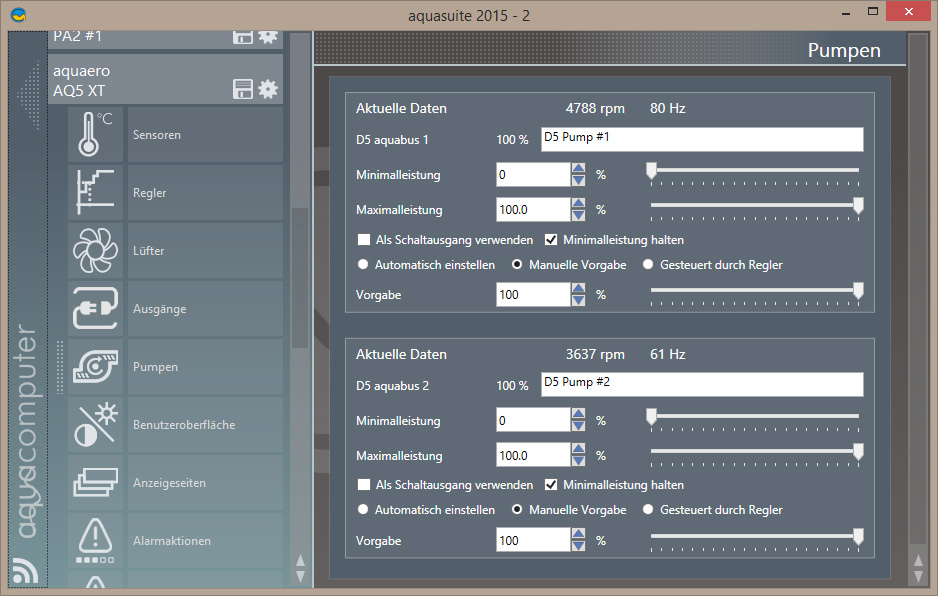Click the Benutzeroberfläche brightness icon
The height and width of the screenshot is (596, 938).
[96, 425]
